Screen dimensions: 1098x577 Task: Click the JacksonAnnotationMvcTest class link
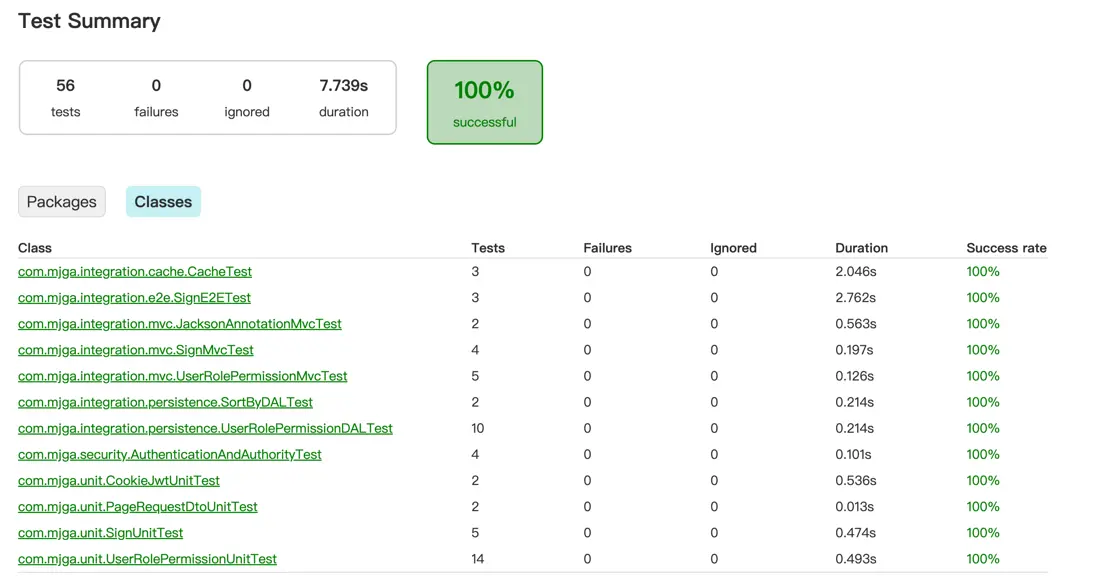click(x=180, y=324)
